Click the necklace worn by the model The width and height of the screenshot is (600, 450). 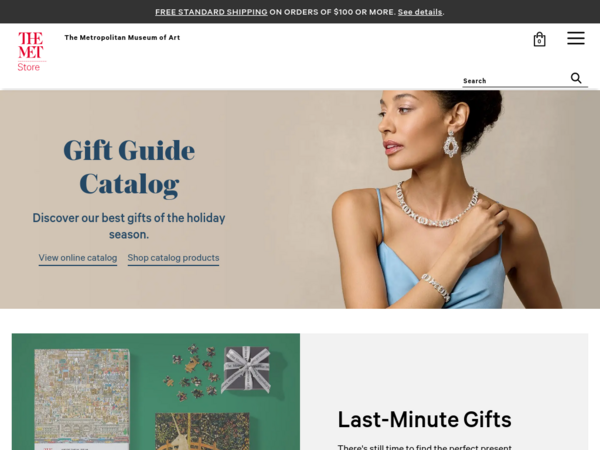437,205
